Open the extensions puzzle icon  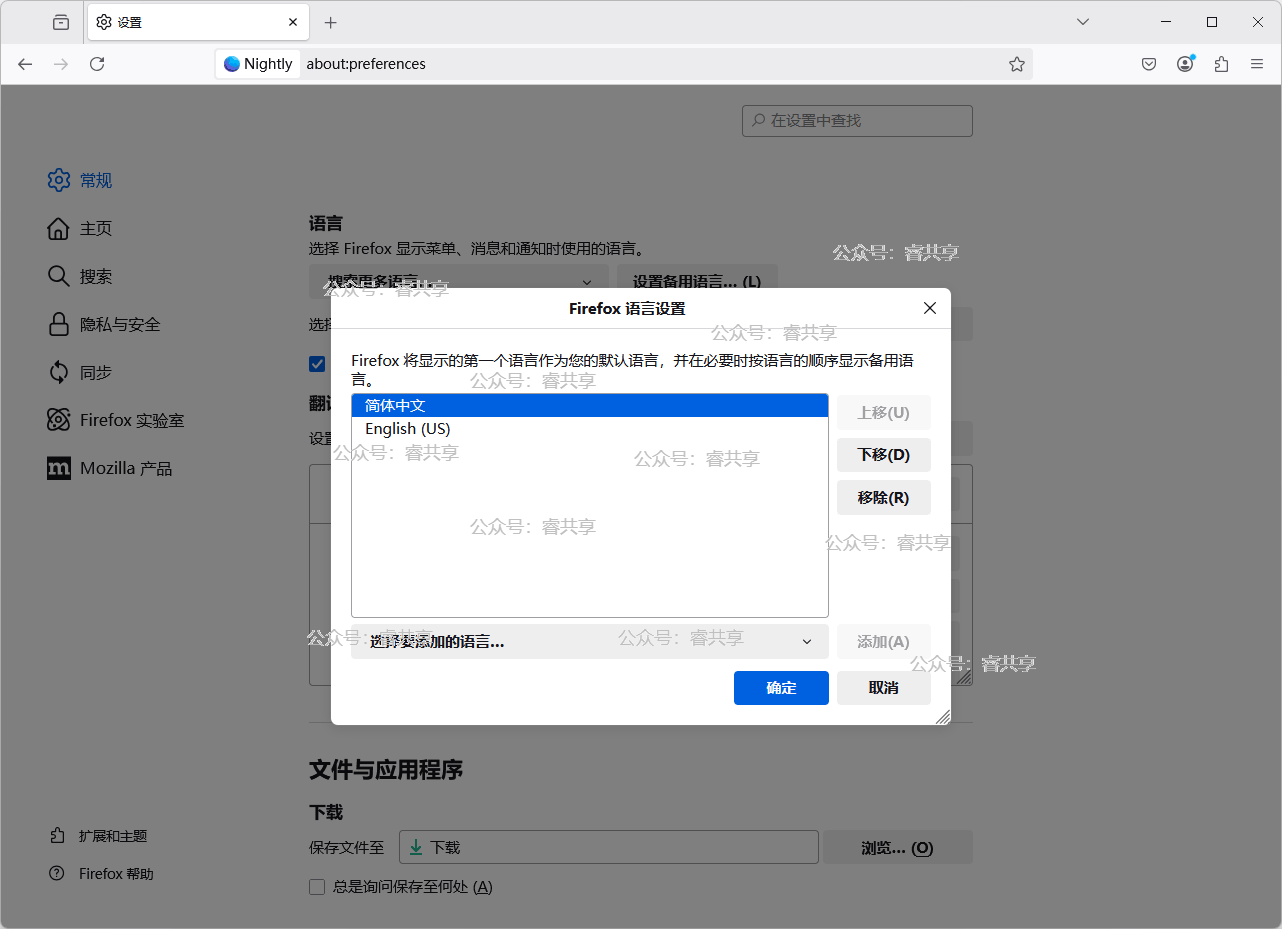pyautogui.click(x=1221, y=64)
